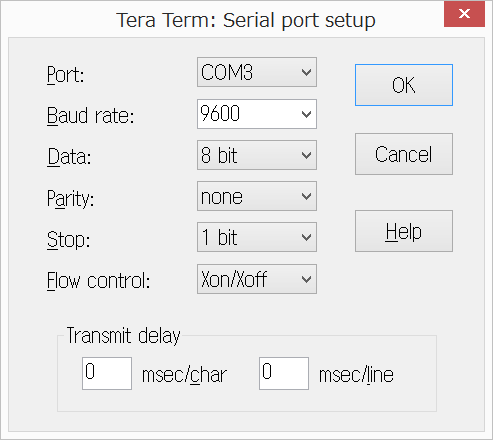This screenshot has height=440, width=493.
Task: Confirm settings with the OK button
Action: tap(404, 85)
